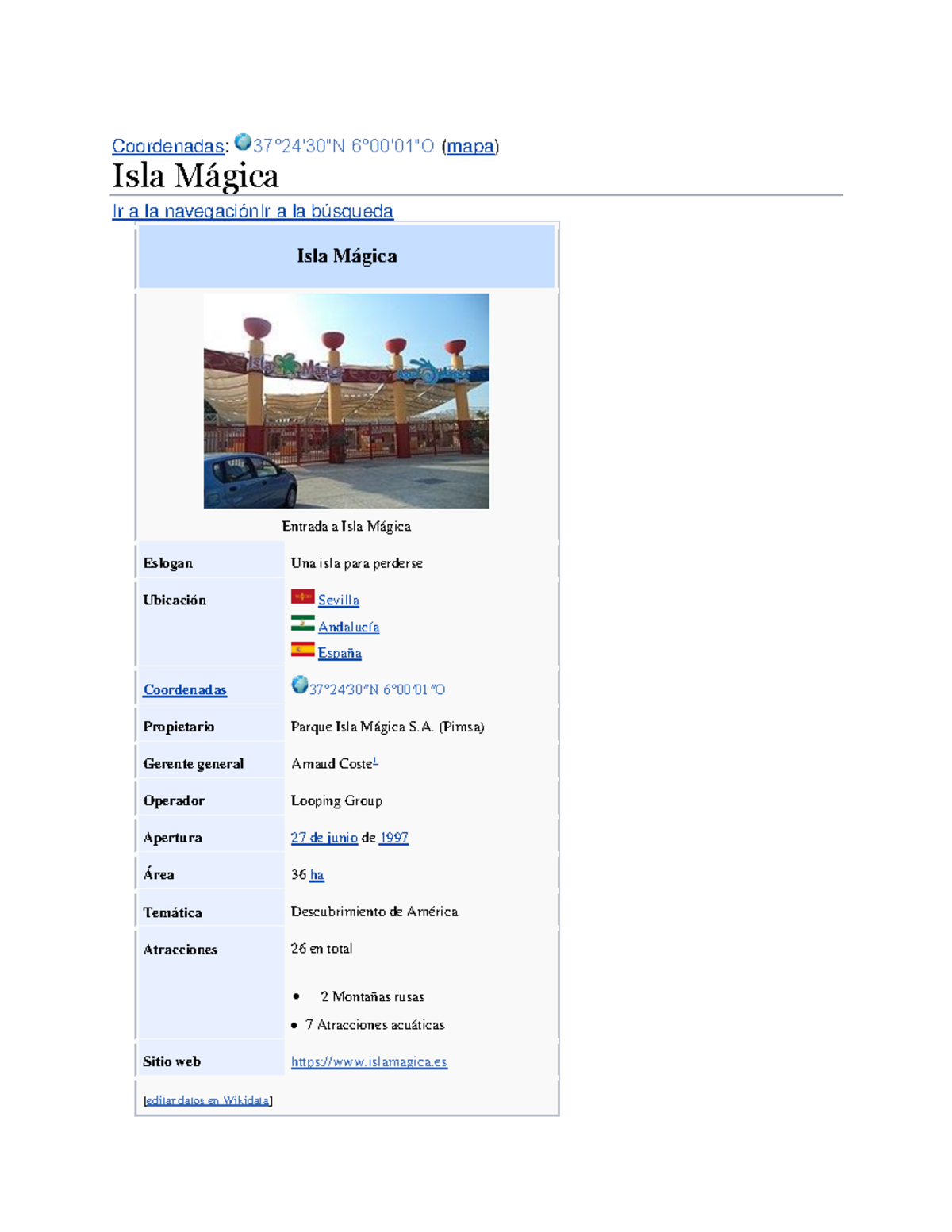Click the 'Ubicación' row label
Viewport: 952px width, 1232px height.
coord(175,601)
